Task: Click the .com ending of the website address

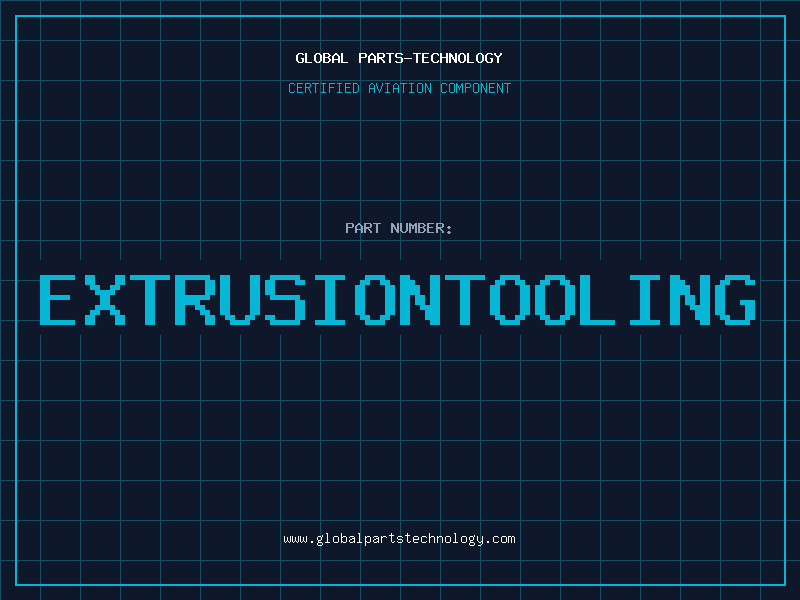Action: (x=500, y=539)
